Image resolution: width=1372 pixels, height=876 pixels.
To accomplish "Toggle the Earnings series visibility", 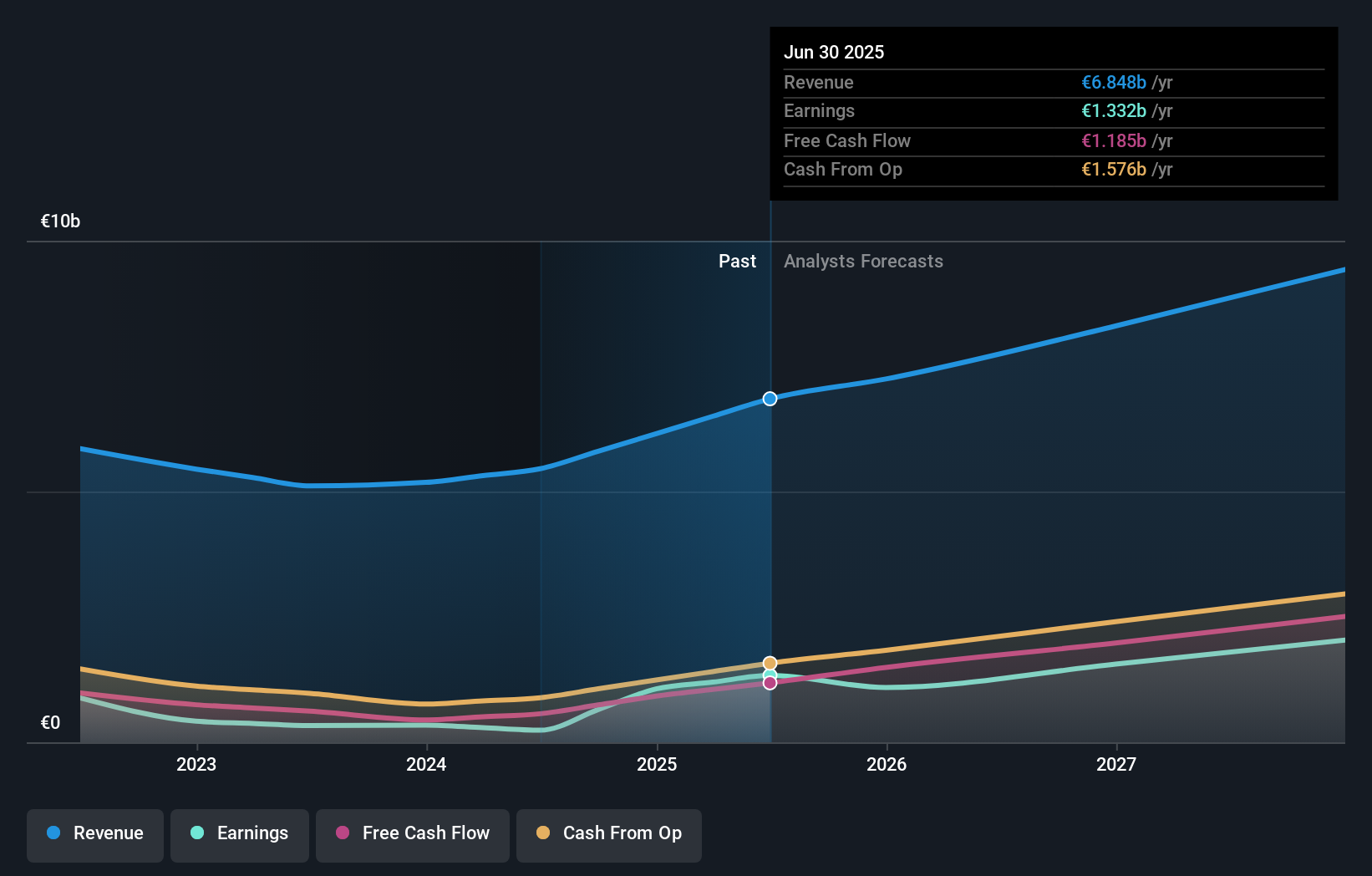I will 240,835.
